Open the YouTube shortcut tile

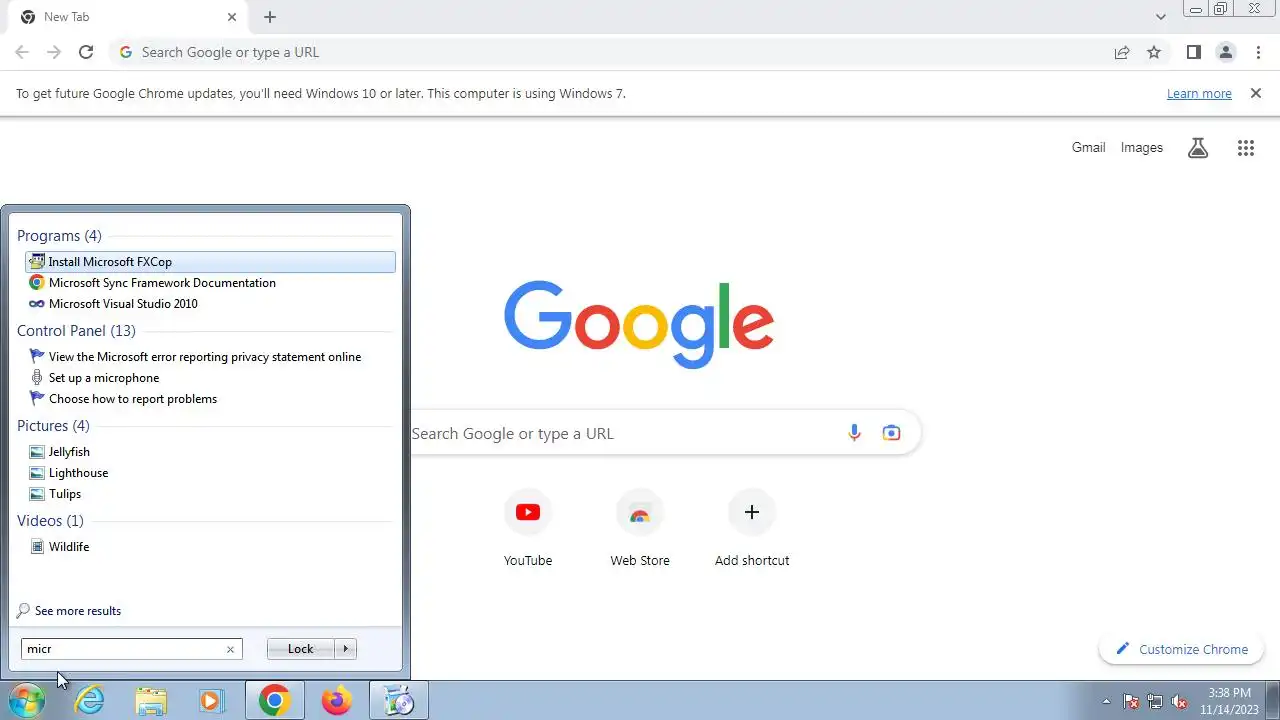click(x=528, y=530)
